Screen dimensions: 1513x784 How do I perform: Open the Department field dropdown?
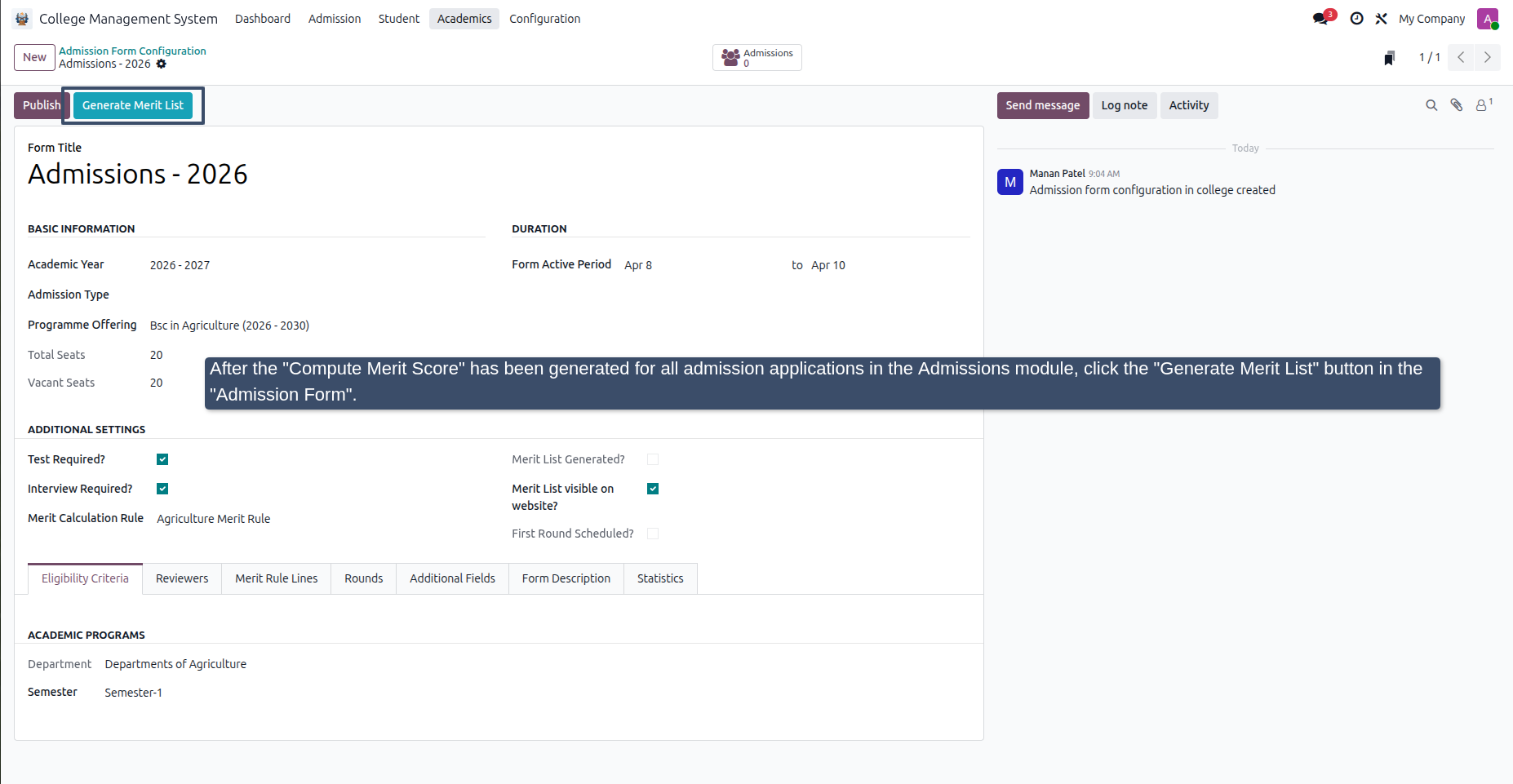click(x=175, y=664)
